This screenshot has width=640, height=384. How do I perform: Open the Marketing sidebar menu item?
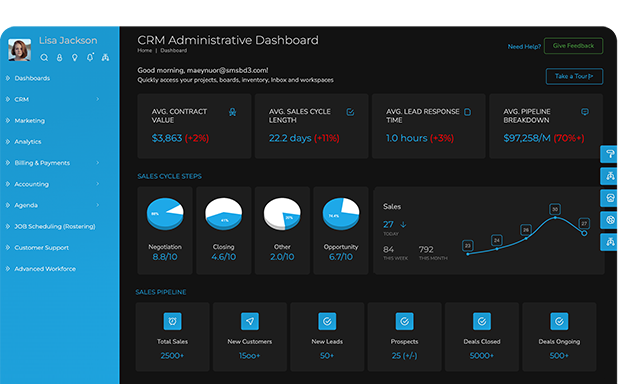click(x=29, y=120)
